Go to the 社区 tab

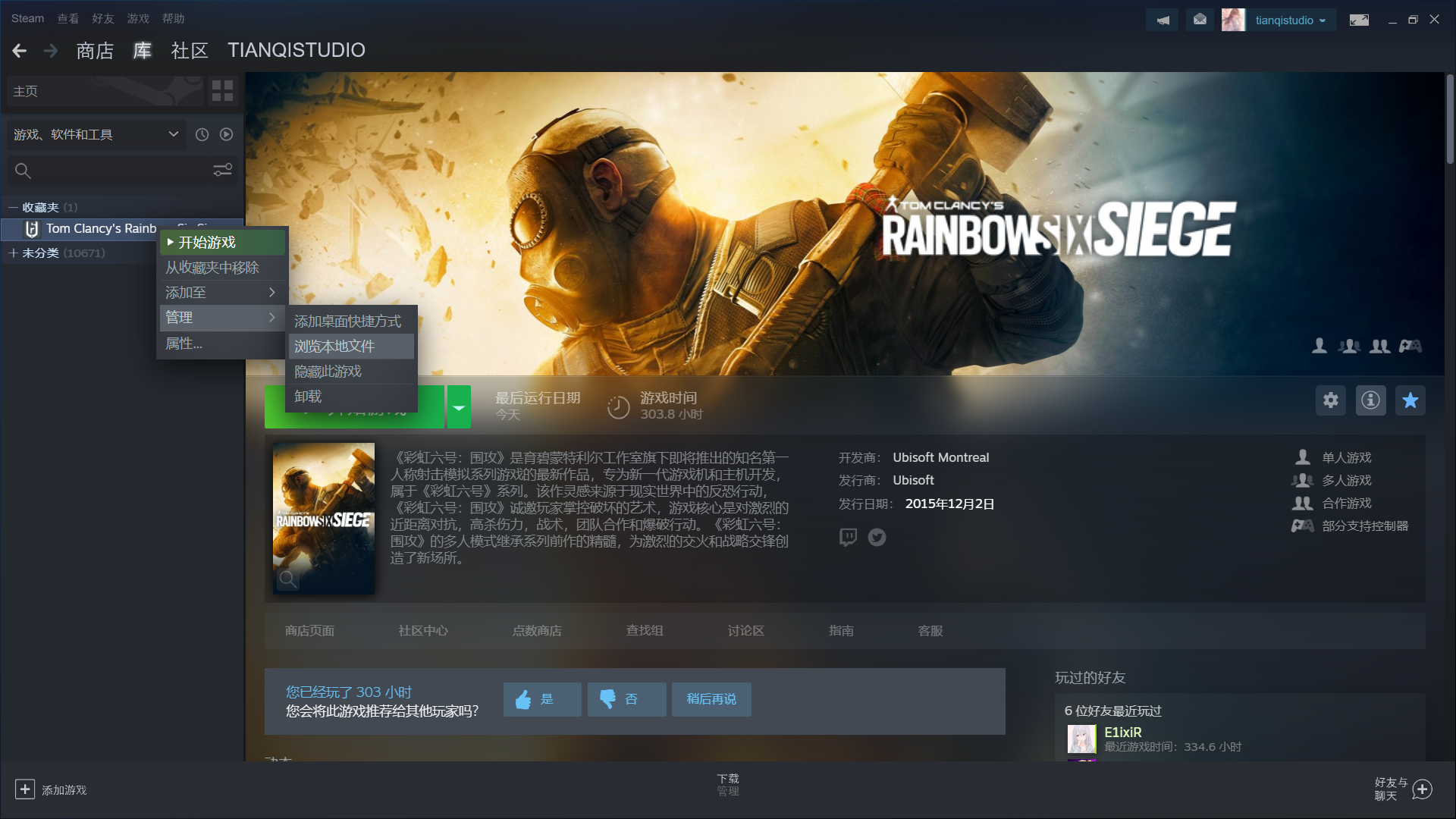coord(190,51)
